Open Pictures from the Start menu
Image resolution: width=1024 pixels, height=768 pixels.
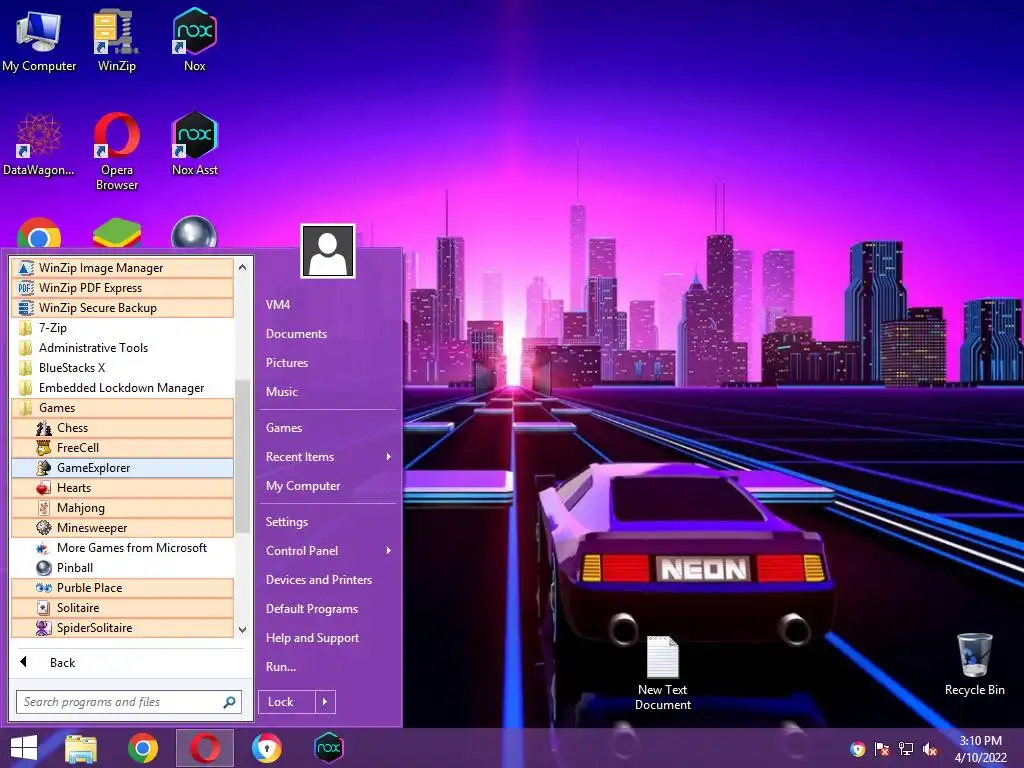(x=328, y=363)
